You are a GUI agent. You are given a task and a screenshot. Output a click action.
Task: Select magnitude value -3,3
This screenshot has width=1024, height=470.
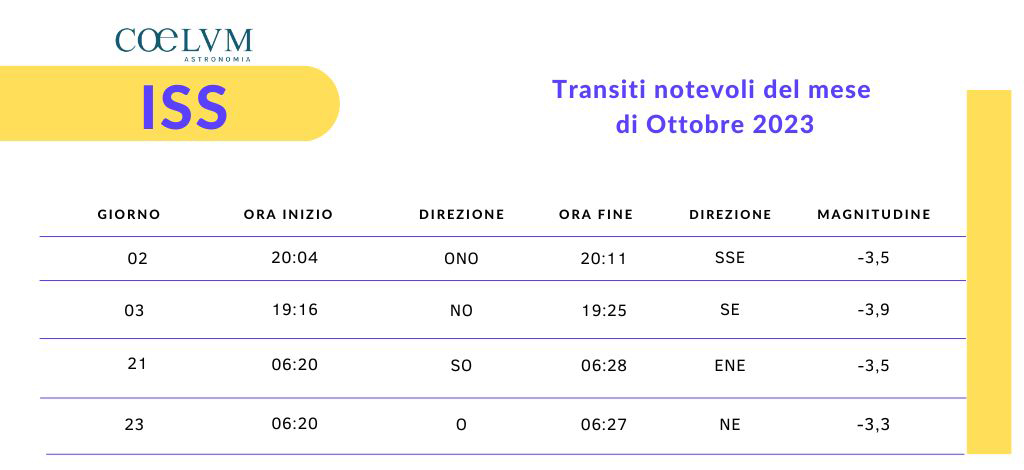(874, 425)
